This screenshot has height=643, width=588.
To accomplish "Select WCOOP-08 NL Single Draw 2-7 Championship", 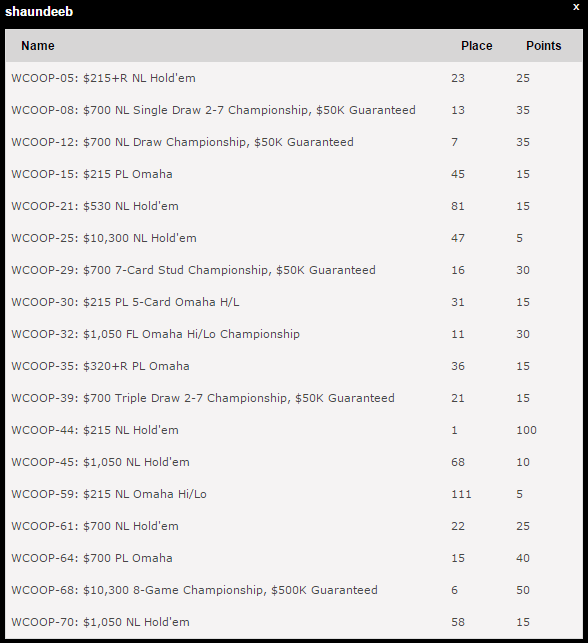I will pos(294,110).
